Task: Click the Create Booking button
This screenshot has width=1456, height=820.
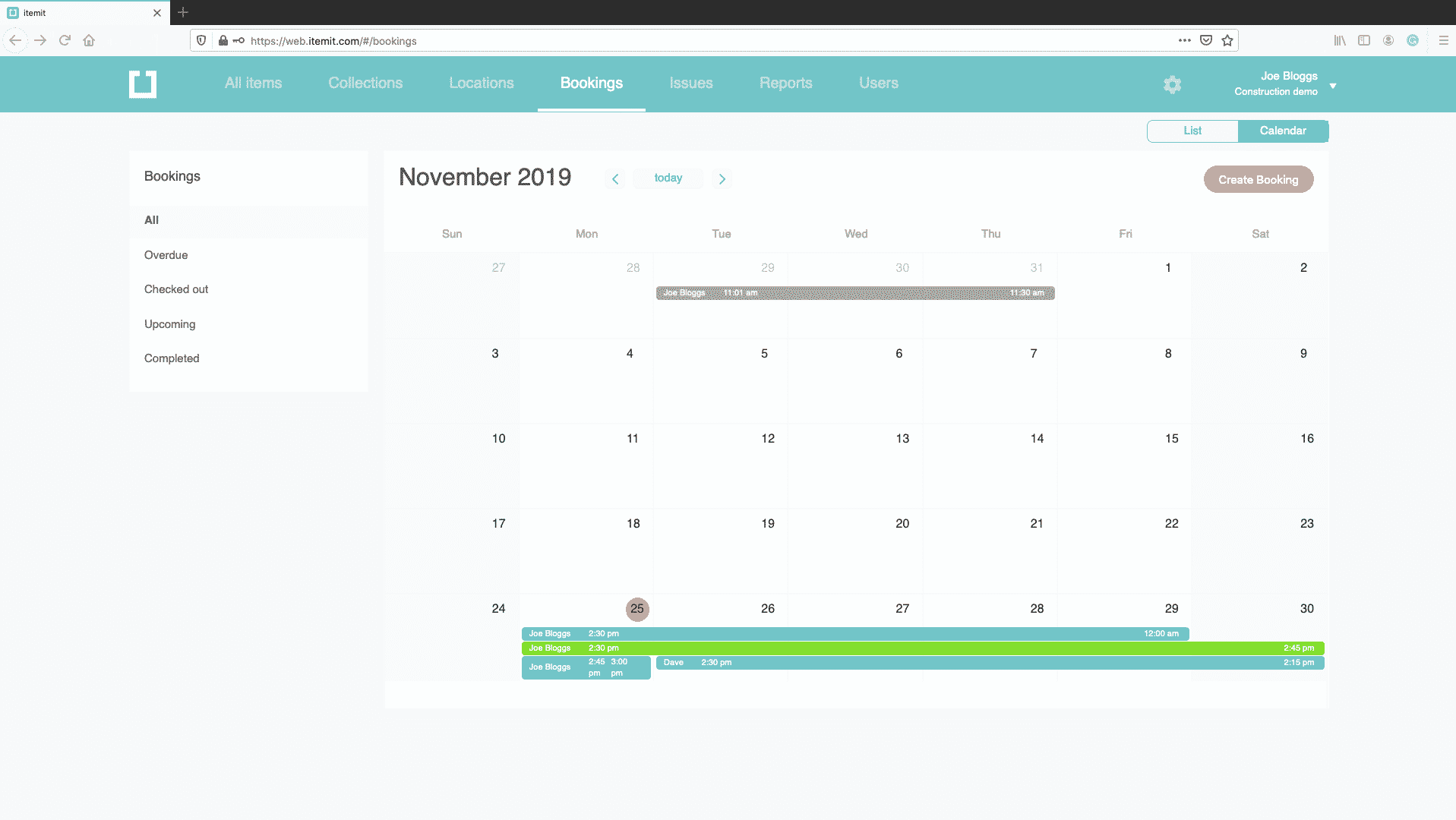Action: point(1258,179)
